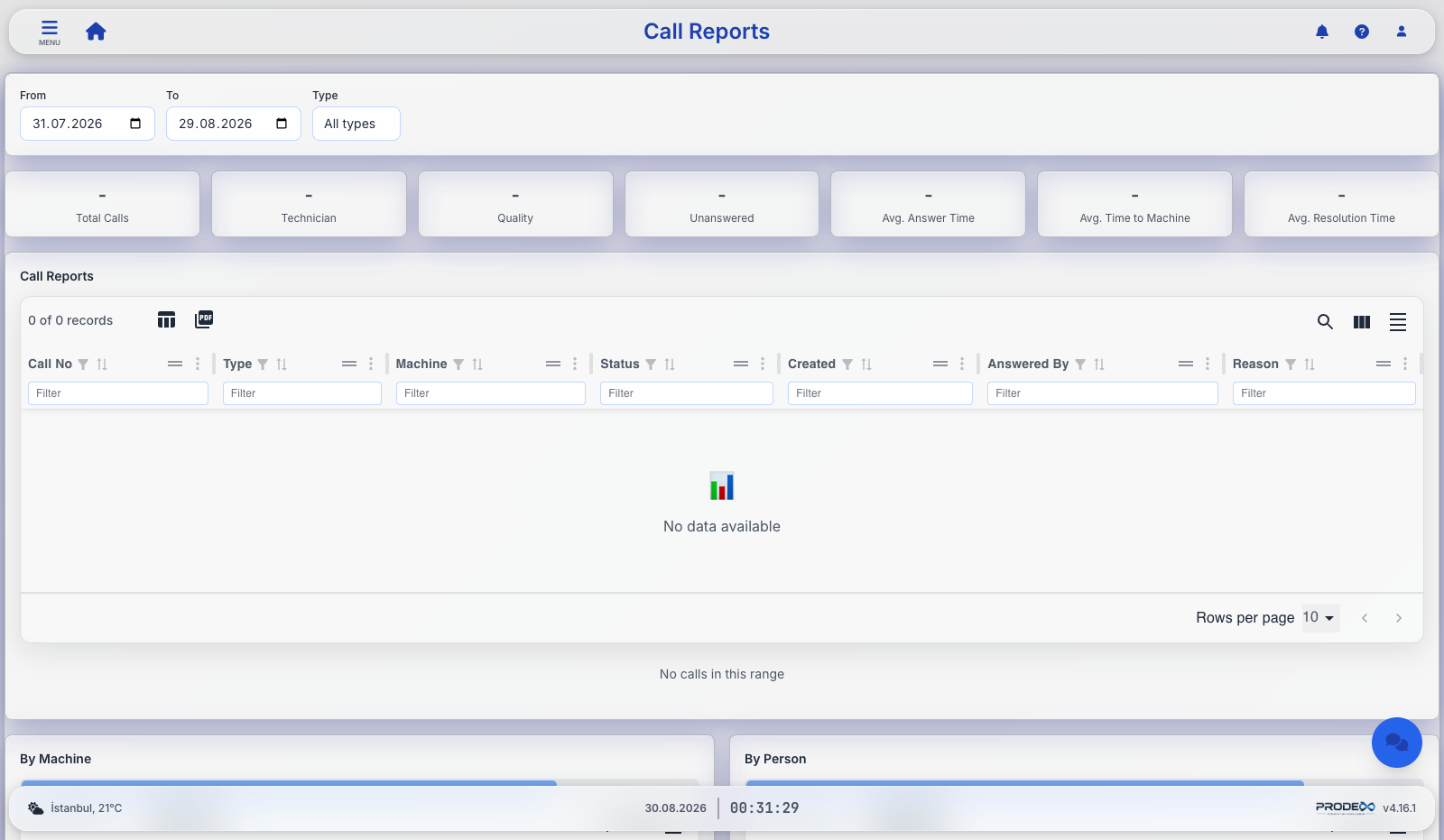
Task: Change Rows per page value 10
Action: [1320, 617]
